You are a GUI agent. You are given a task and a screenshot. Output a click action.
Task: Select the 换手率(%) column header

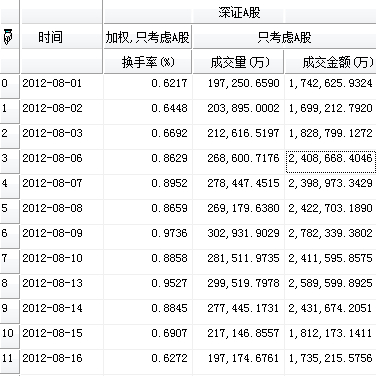147,62
